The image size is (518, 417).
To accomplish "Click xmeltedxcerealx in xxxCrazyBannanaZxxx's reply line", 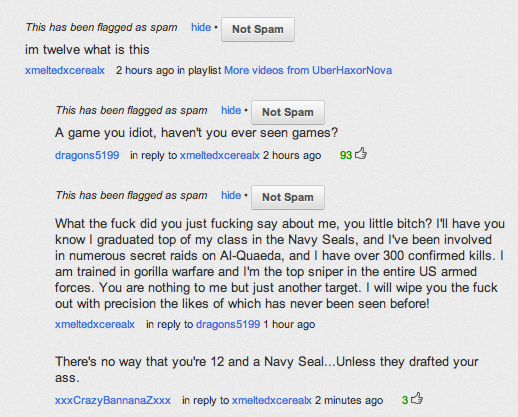I will tap(272, 400).
